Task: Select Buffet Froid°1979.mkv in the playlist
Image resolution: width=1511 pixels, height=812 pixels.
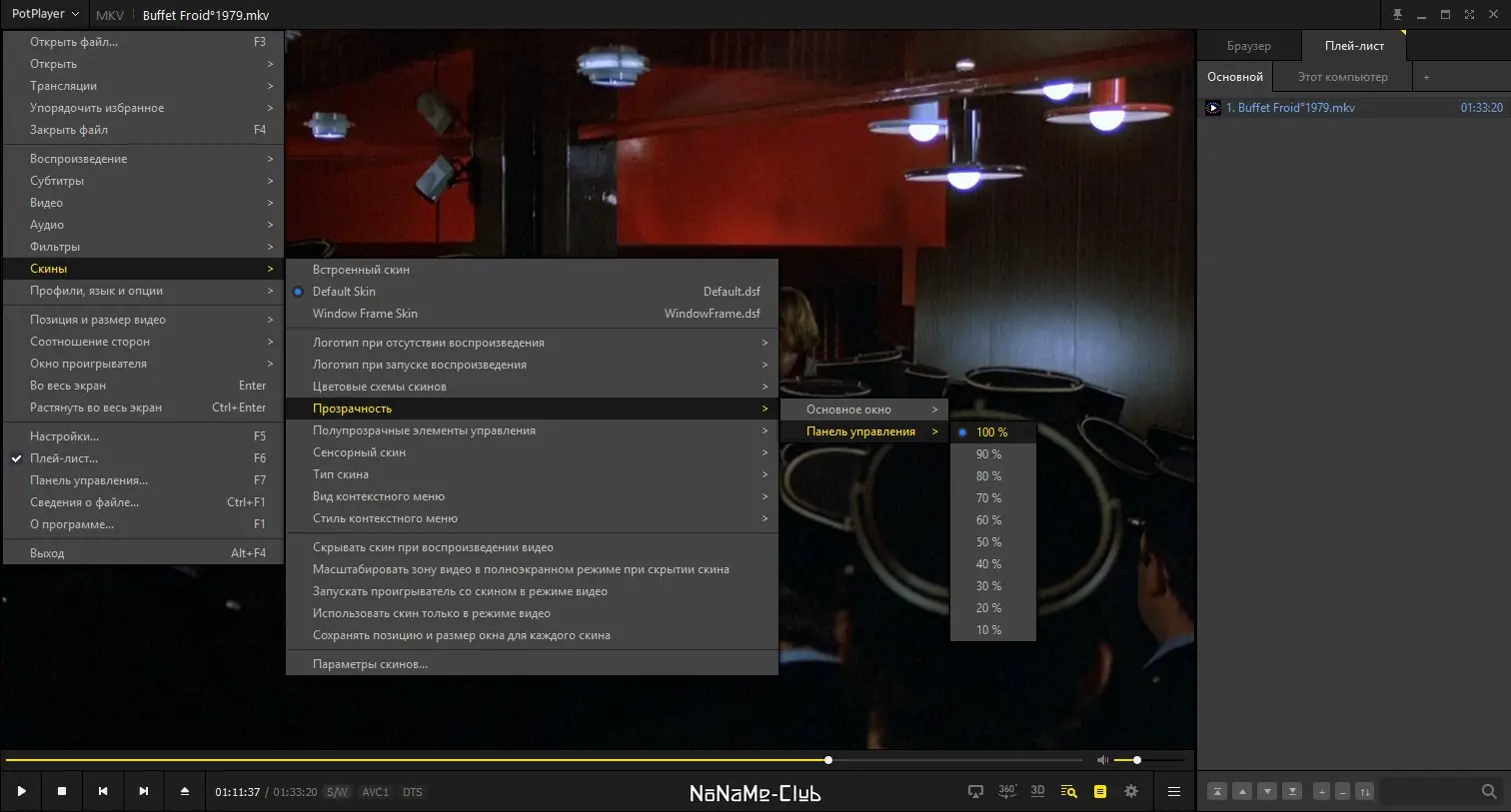Action: [1354, 108]
